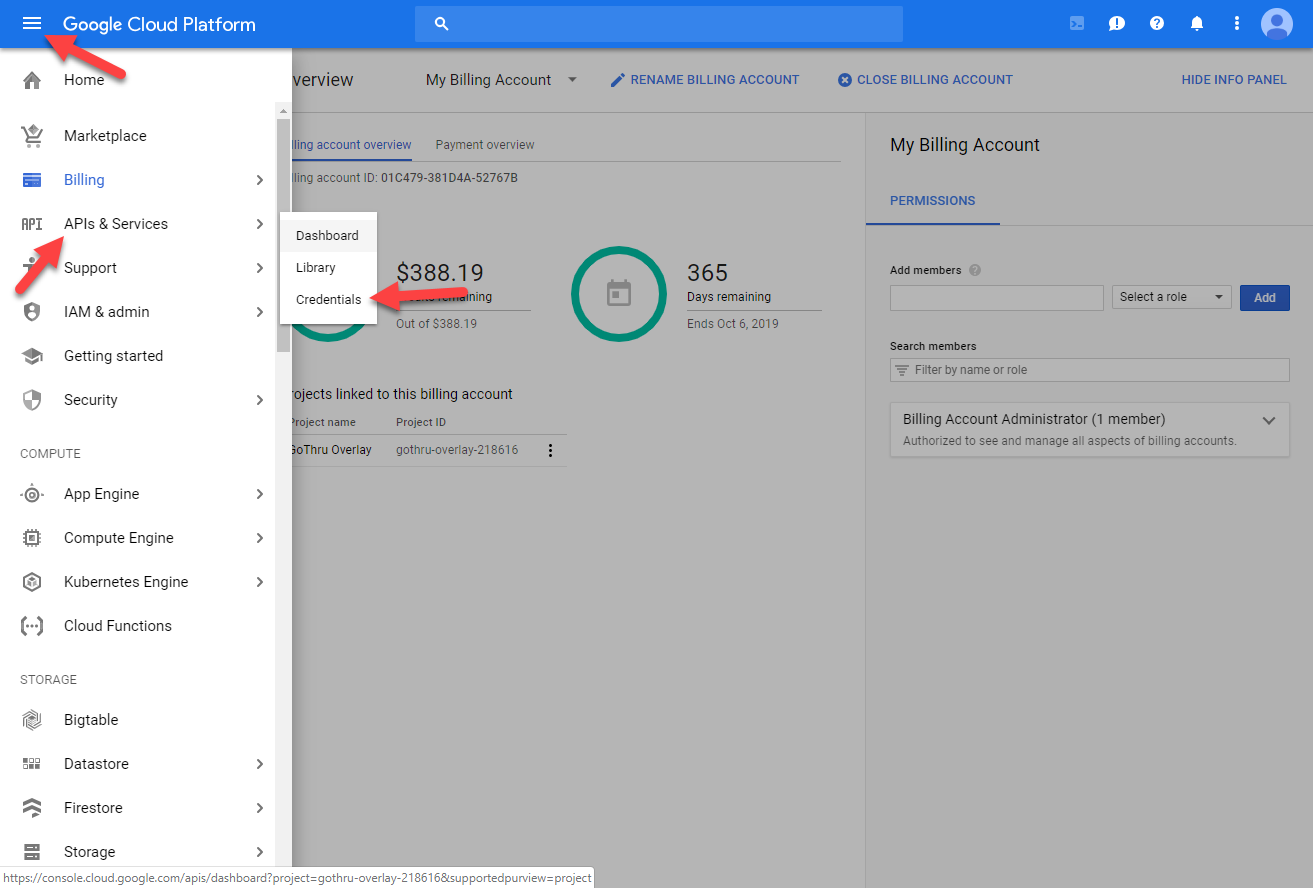The height and width of the screenshot is (888, 1313).
Task: Click the Cloud Shell terminal icon
Action: click(x=1076, y=22)
